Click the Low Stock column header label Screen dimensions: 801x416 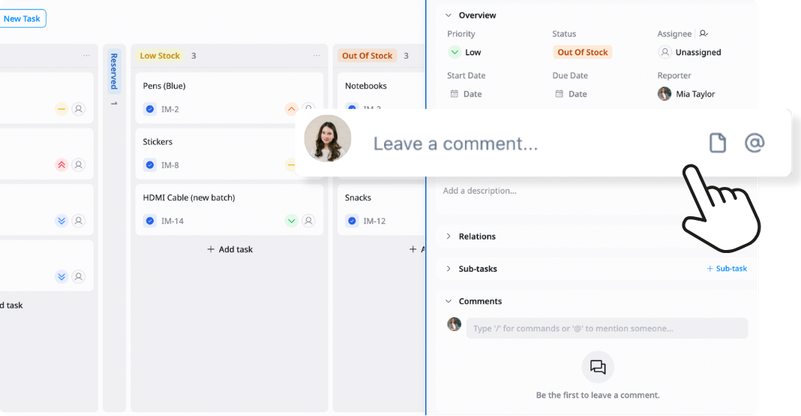160,55
